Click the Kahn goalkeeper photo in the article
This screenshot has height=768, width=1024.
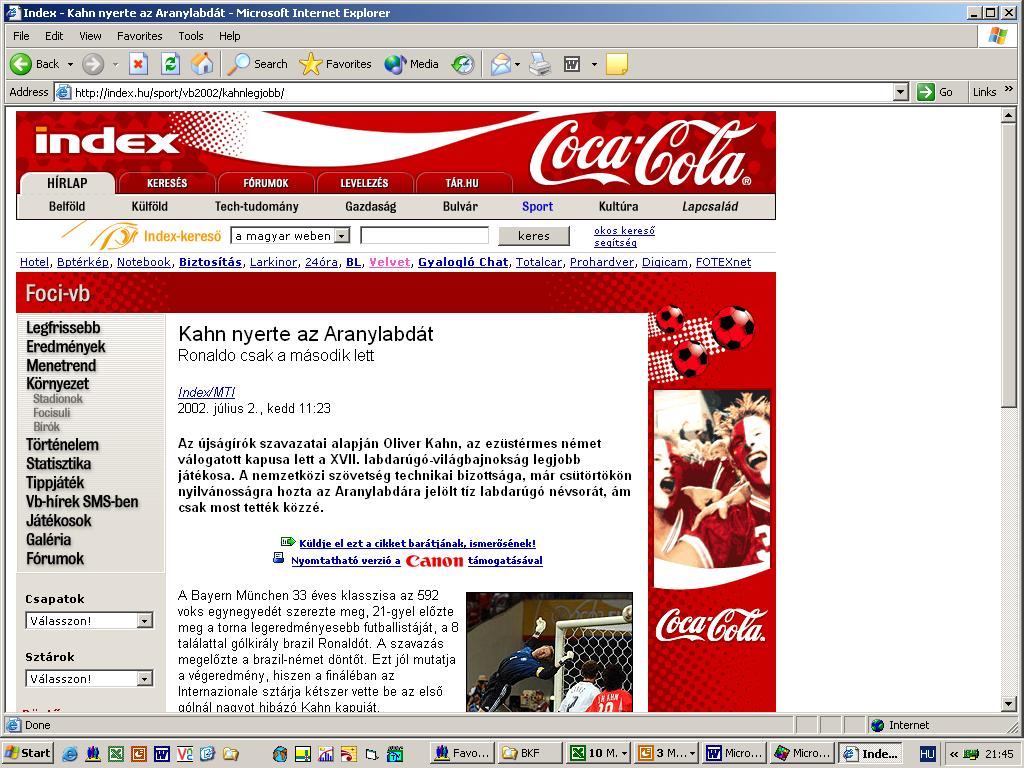click(x=549, y=652)
